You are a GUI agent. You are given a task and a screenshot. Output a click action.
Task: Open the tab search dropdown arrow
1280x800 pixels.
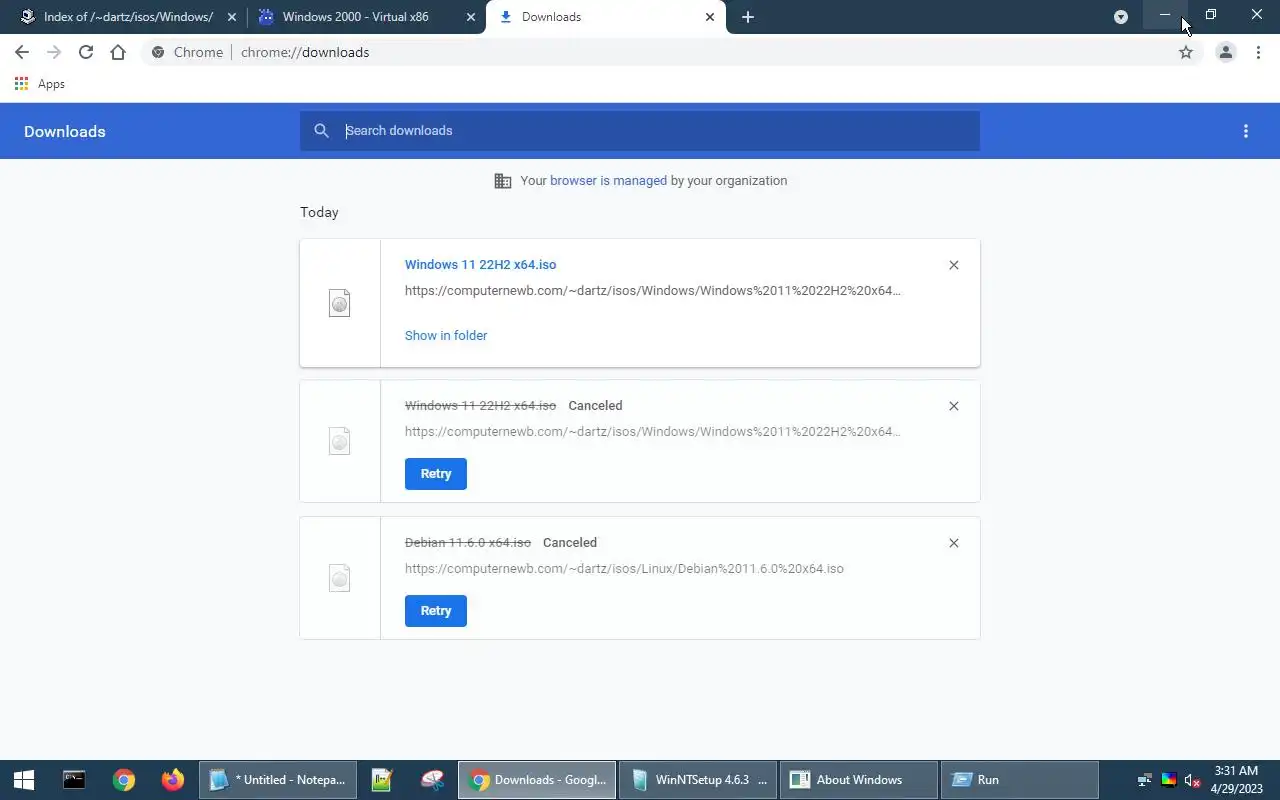1121,17
